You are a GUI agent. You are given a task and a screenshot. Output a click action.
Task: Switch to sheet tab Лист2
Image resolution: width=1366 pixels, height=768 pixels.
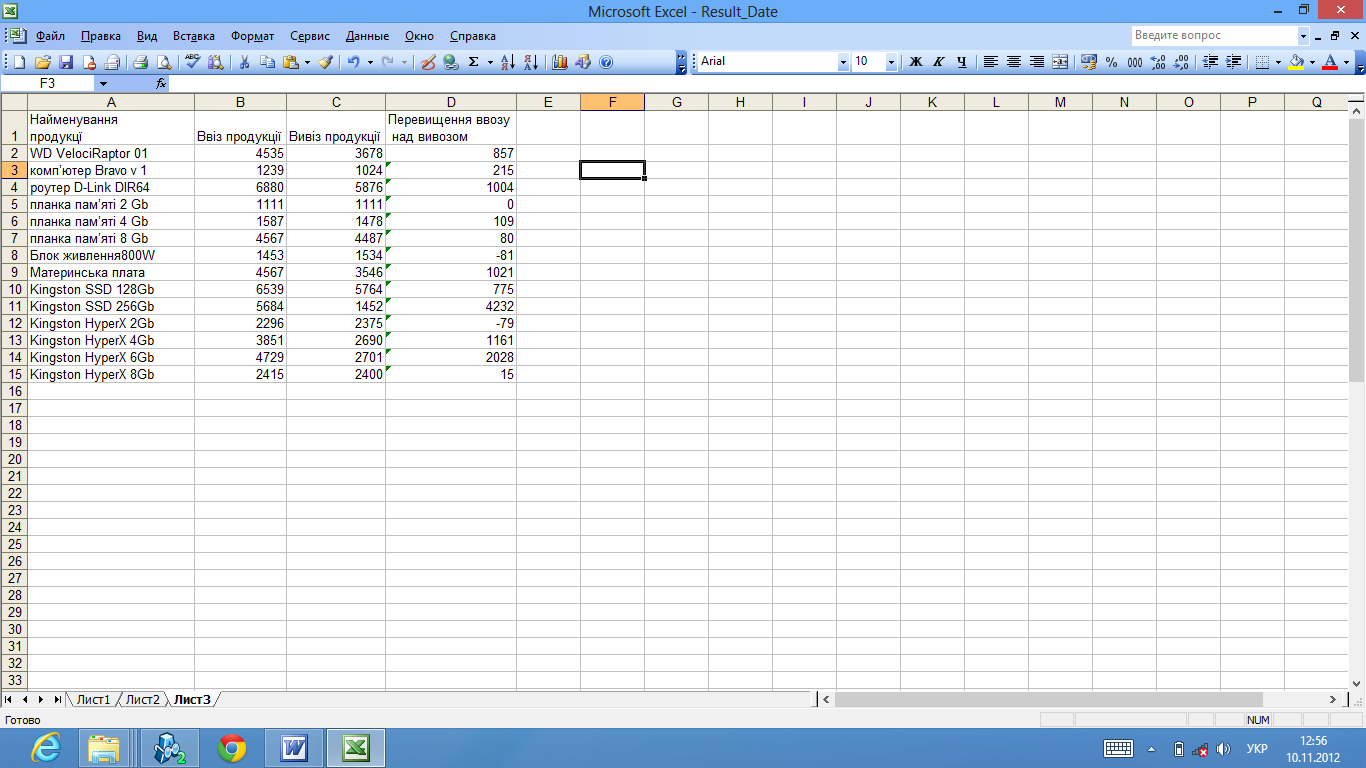143,700
